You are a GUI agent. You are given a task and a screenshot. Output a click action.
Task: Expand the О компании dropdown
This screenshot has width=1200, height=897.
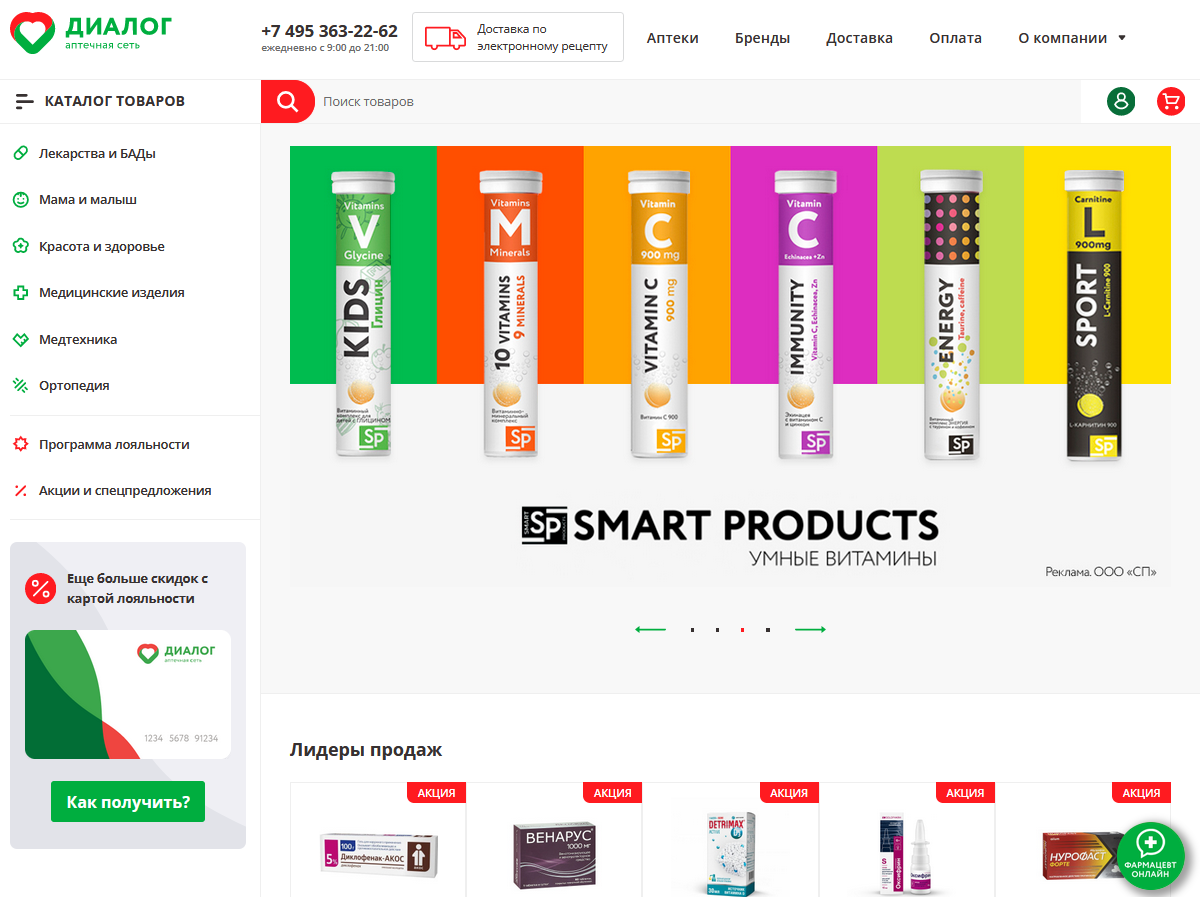pyautogui.click(x=1072, y=38)
